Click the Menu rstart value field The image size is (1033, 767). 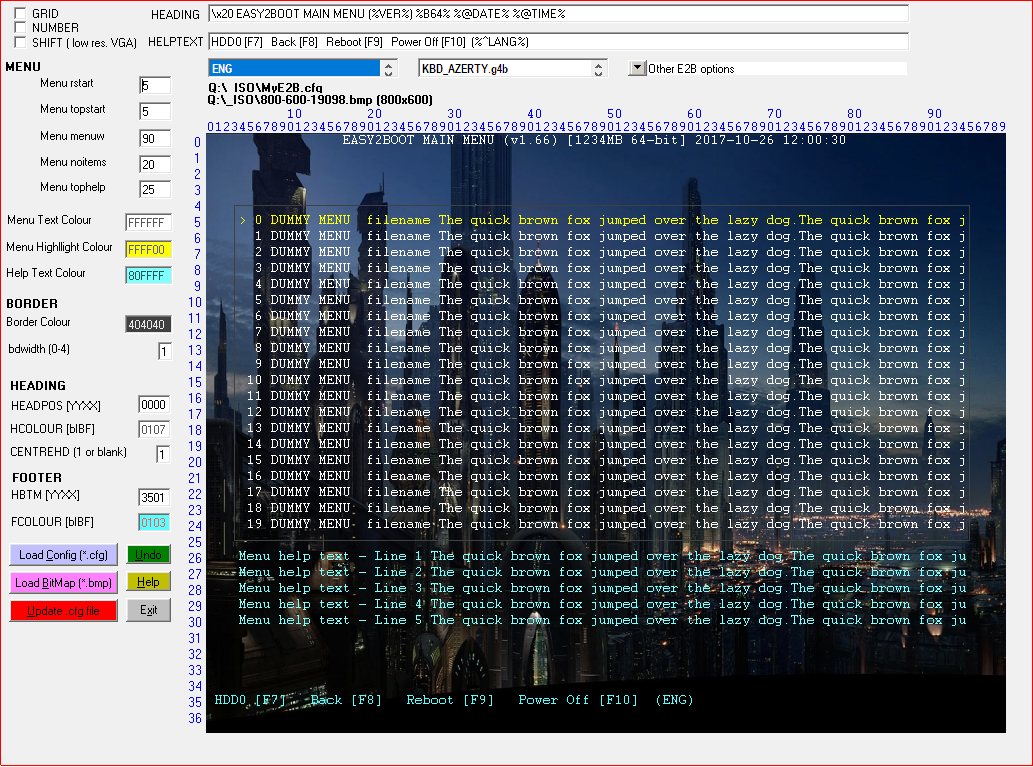pyautogui.click(x=155, y=86)
